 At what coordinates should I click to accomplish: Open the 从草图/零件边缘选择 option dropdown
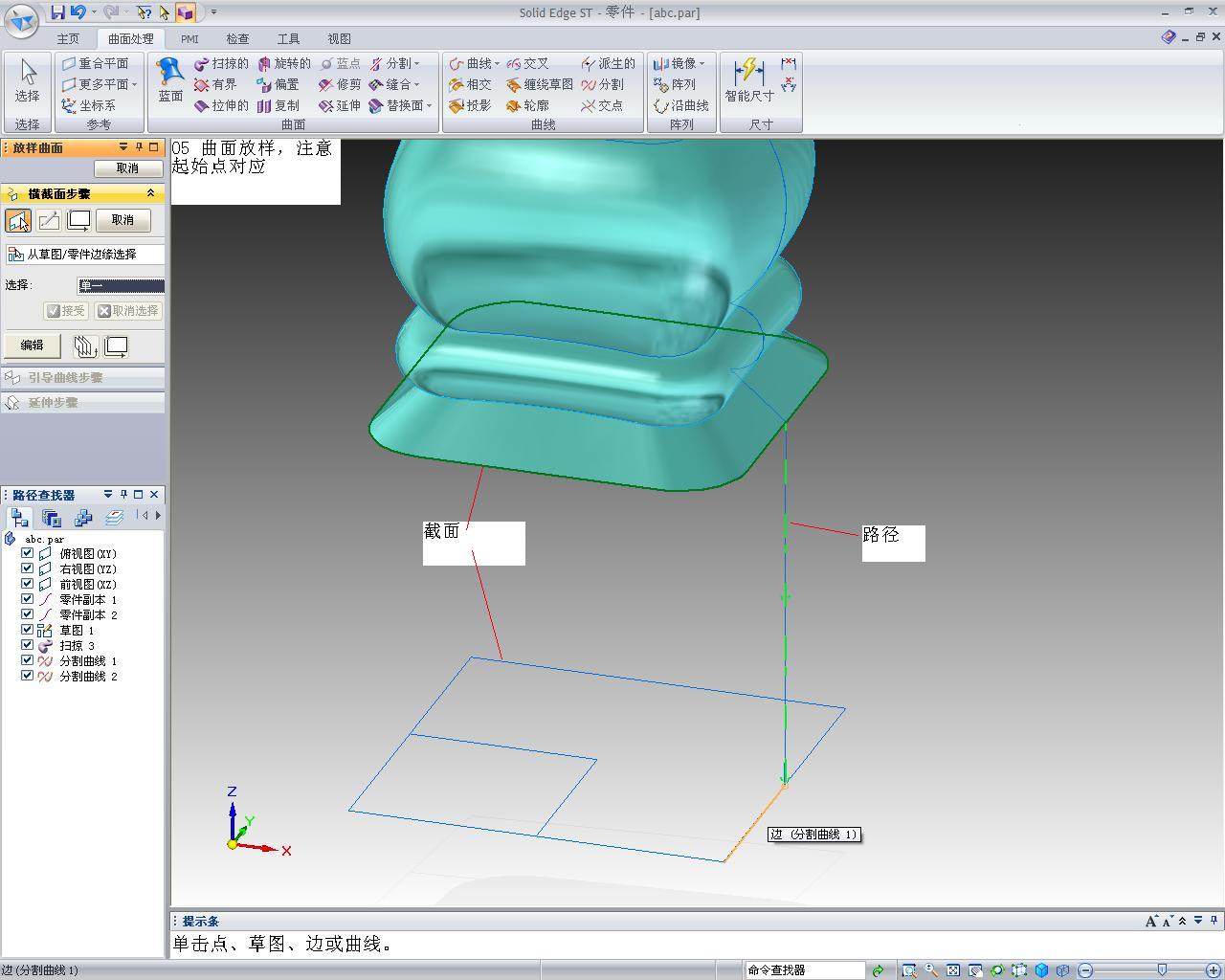tap(84, 254)
